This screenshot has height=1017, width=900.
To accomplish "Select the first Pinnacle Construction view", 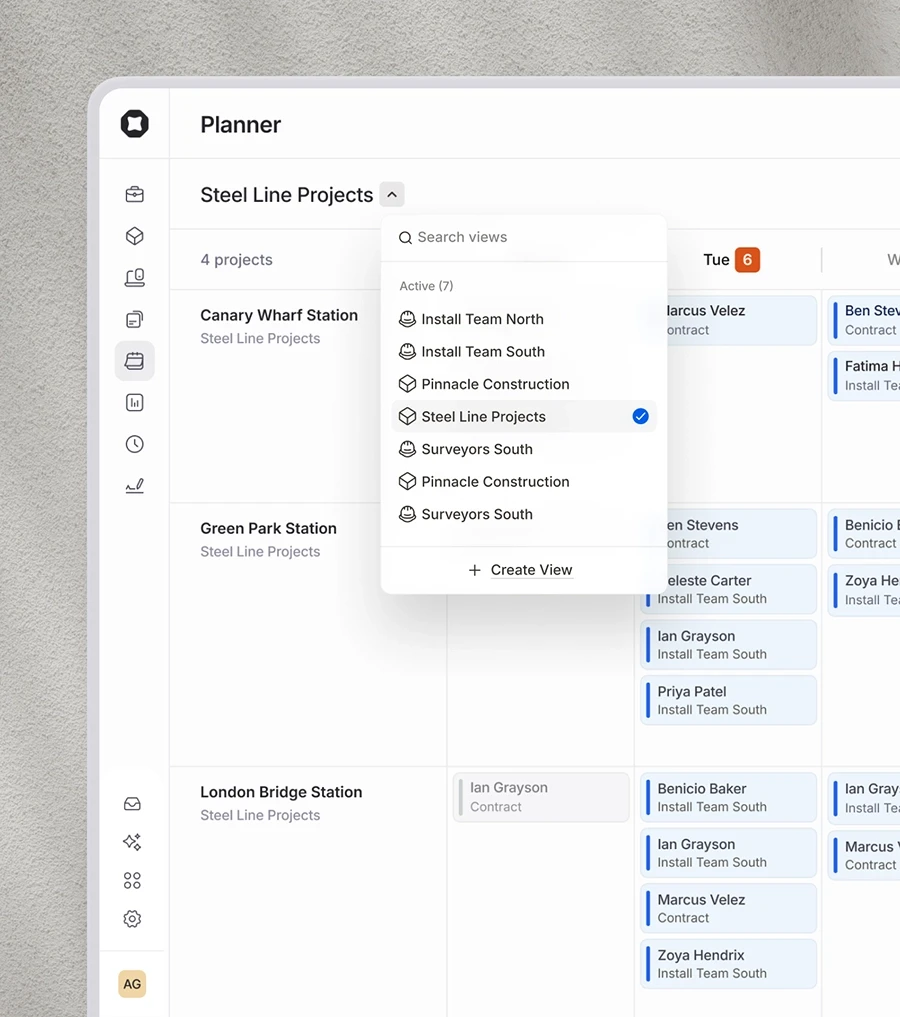I will tap(524, 384).
